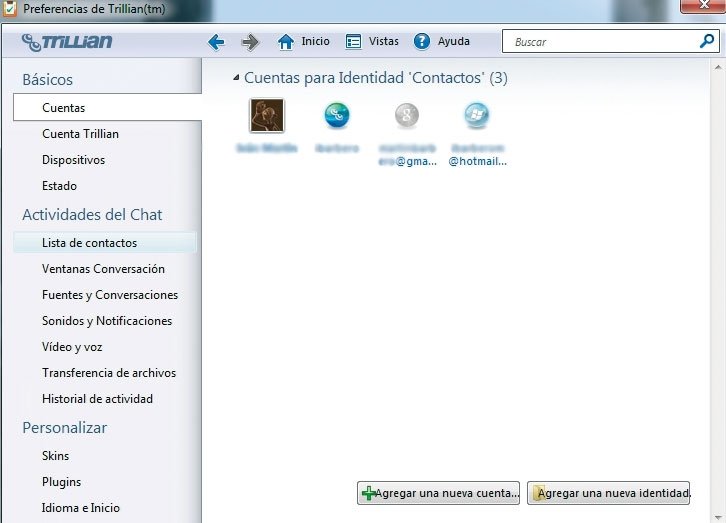Click the search magnifier icon
The width and height of the screenshot is (726, 523).
click(707, 41)
